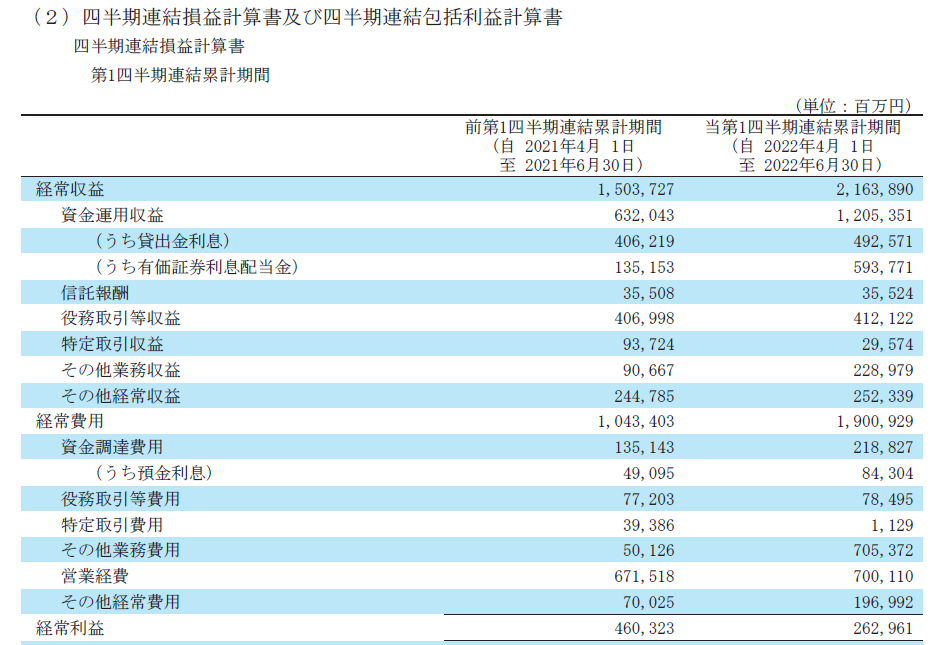Image resolution: width=932 pixels, height=645 pixels.
Task: Click the value 218,827
Action: [x=883, y=448]
